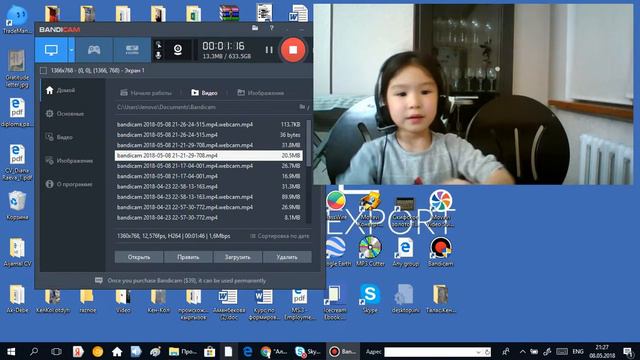The image size is (640, 360).
Task: Open Bandicam output folder icon in title bar
Action: tap(255, 28)
